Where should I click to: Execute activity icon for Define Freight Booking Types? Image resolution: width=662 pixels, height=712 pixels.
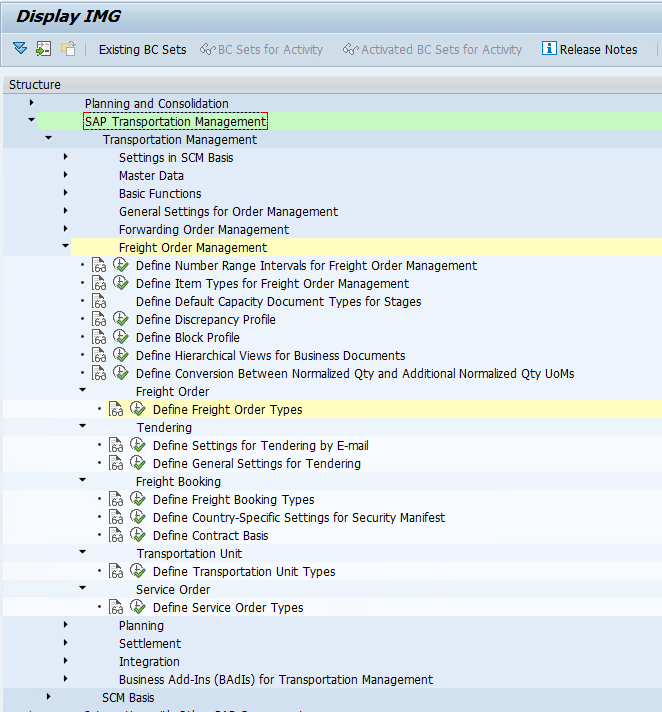point(138,499)
